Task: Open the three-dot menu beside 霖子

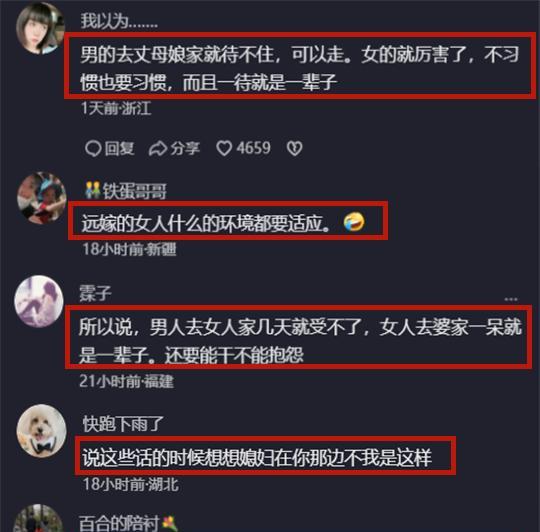Action: click(x=511, y=299)
